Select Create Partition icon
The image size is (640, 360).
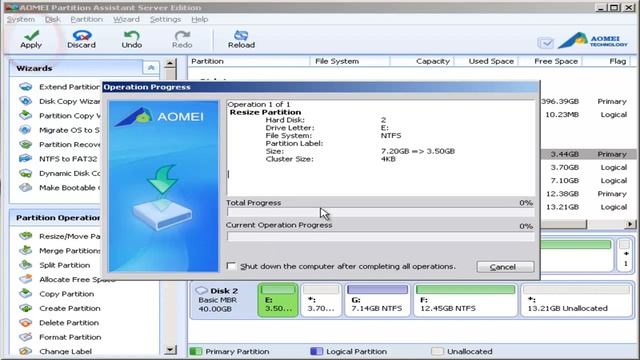25,308
